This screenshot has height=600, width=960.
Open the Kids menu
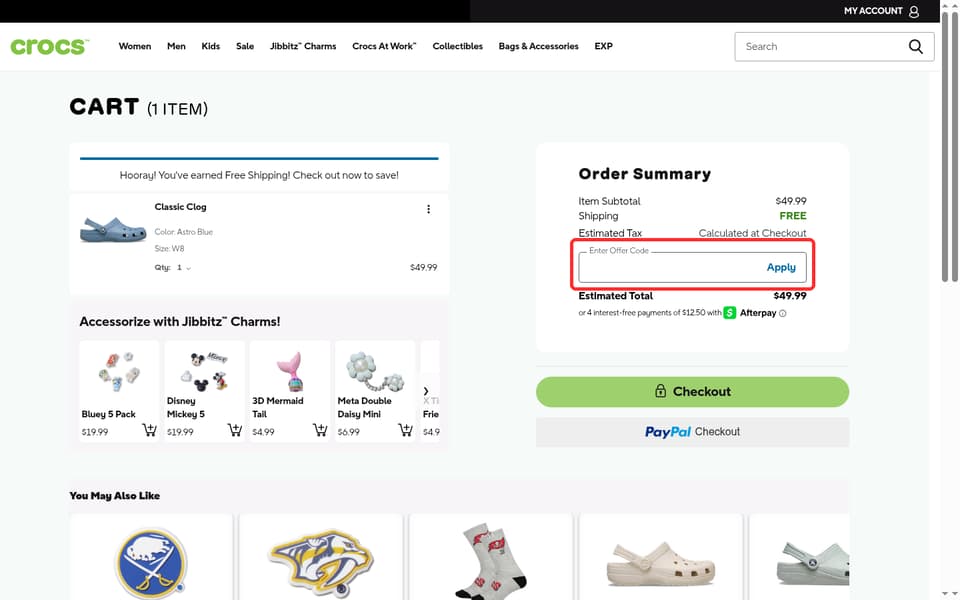pos(211,46)
